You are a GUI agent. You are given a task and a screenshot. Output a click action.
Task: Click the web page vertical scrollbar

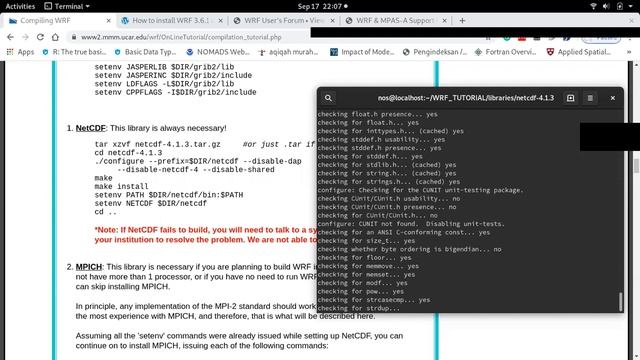coord(636,166)
